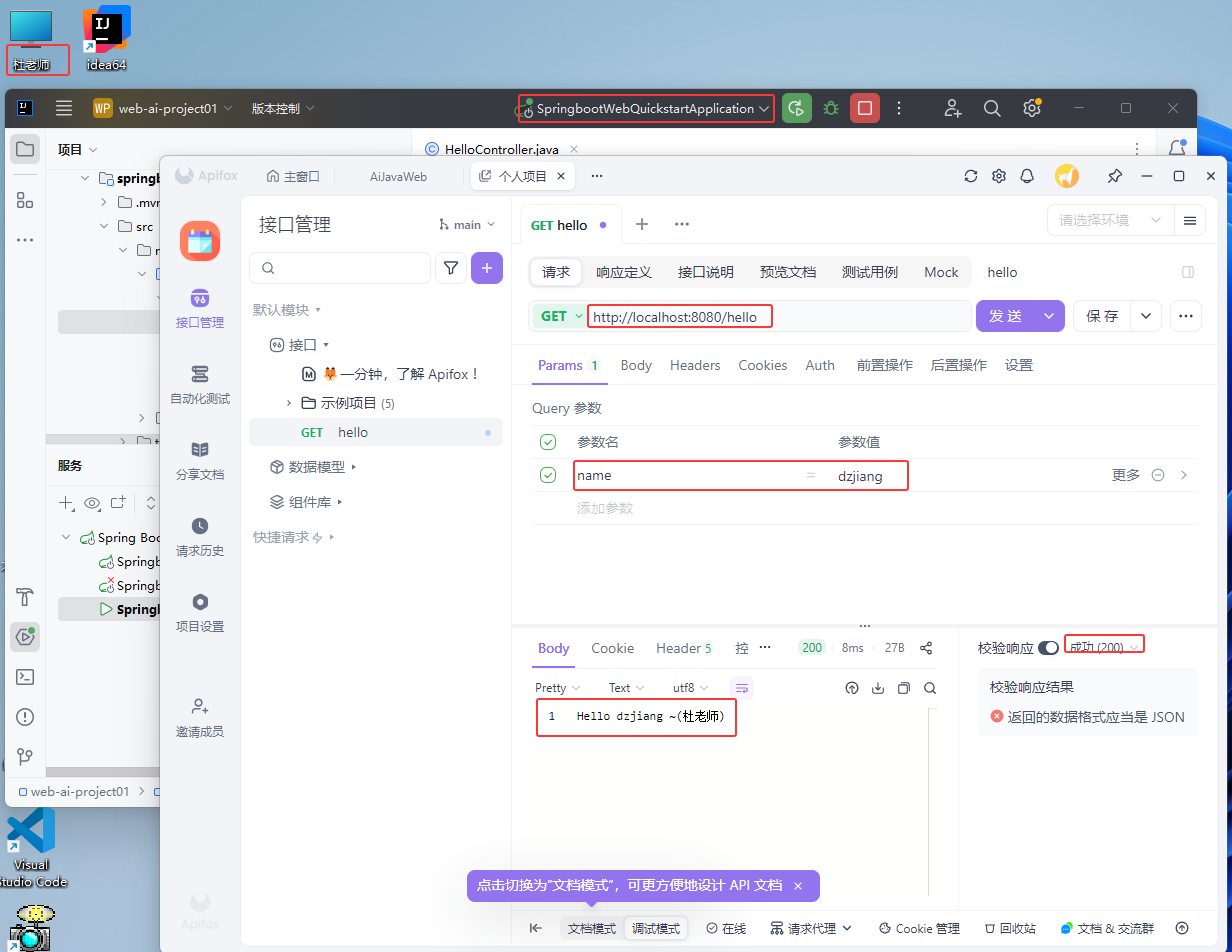The image size is (1232, 952).
Task: Click the Apifox notification bell icon
Action: click(x=1026, y=176)
